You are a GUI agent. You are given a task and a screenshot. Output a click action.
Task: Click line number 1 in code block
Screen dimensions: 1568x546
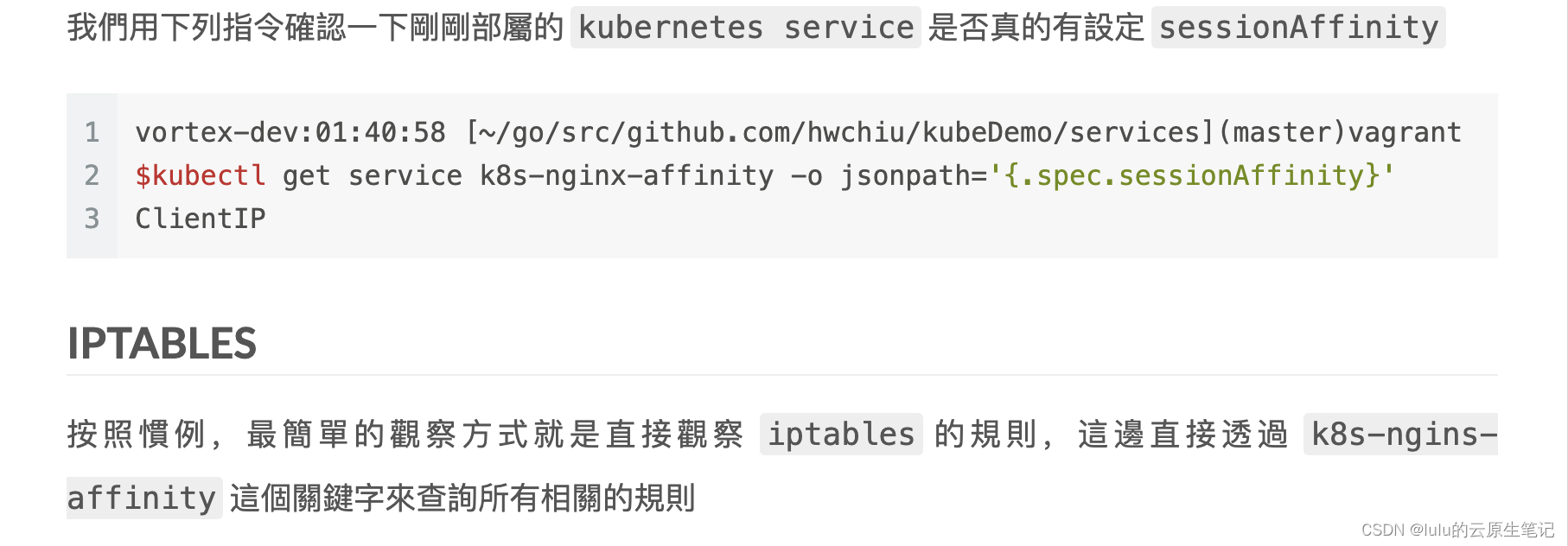[92, 132]
